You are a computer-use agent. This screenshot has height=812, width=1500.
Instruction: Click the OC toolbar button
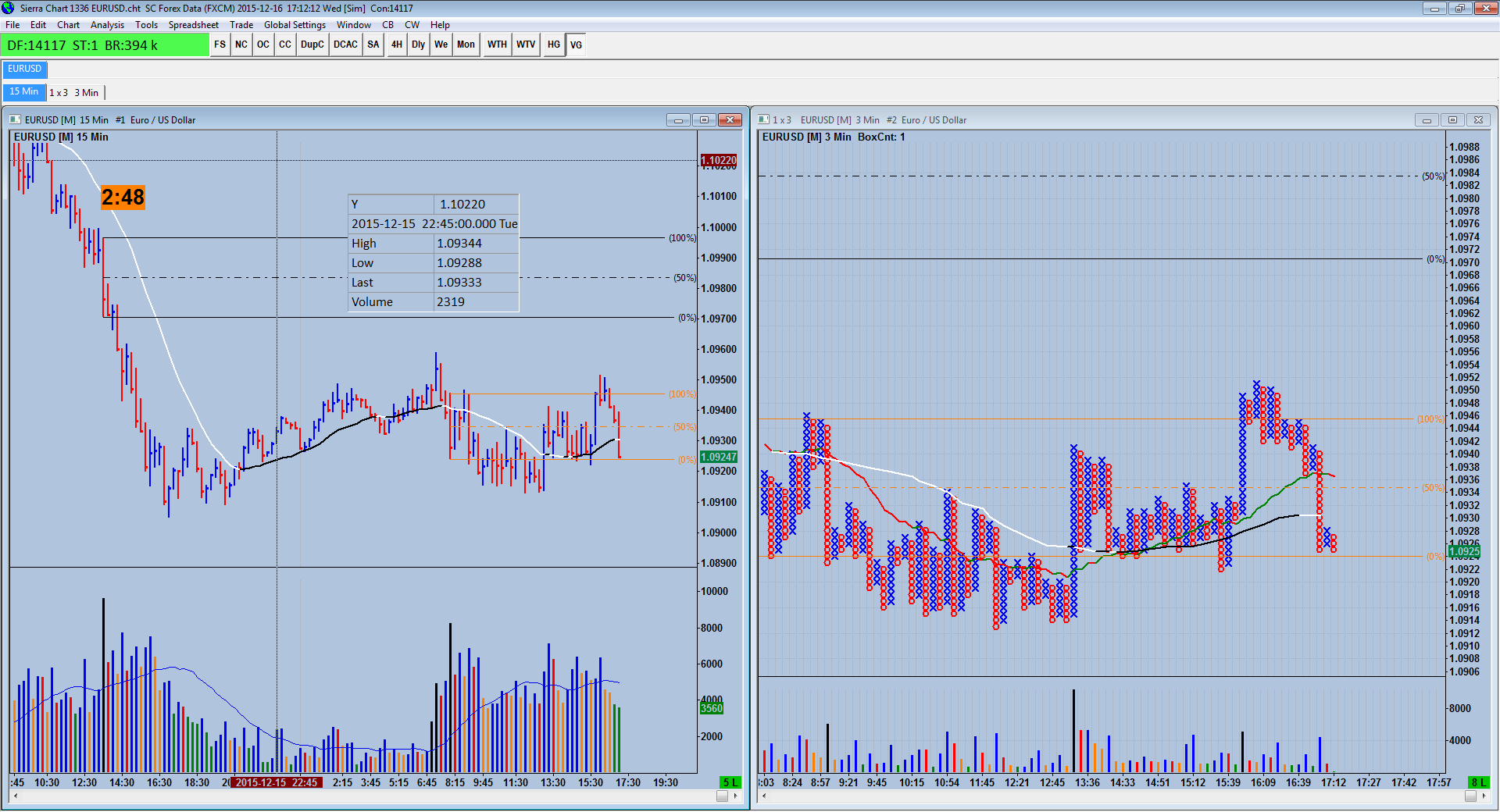pyautogui.click(x=263, y=45)
